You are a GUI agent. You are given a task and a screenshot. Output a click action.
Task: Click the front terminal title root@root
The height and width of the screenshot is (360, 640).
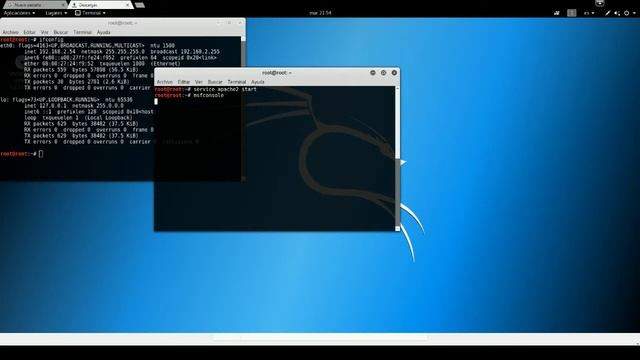276,73
